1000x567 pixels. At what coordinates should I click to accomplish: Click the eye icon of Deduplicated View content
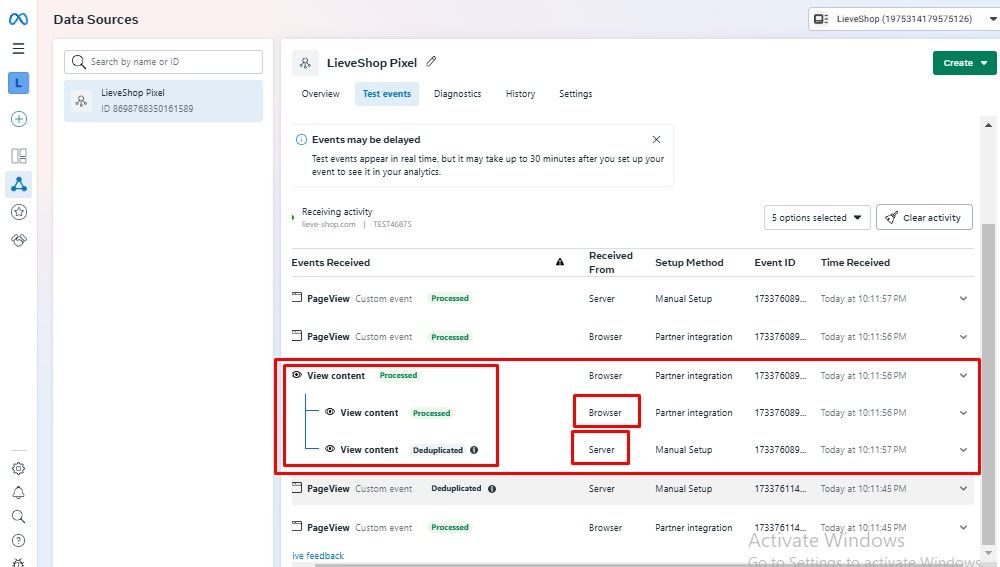click(330, 449)
